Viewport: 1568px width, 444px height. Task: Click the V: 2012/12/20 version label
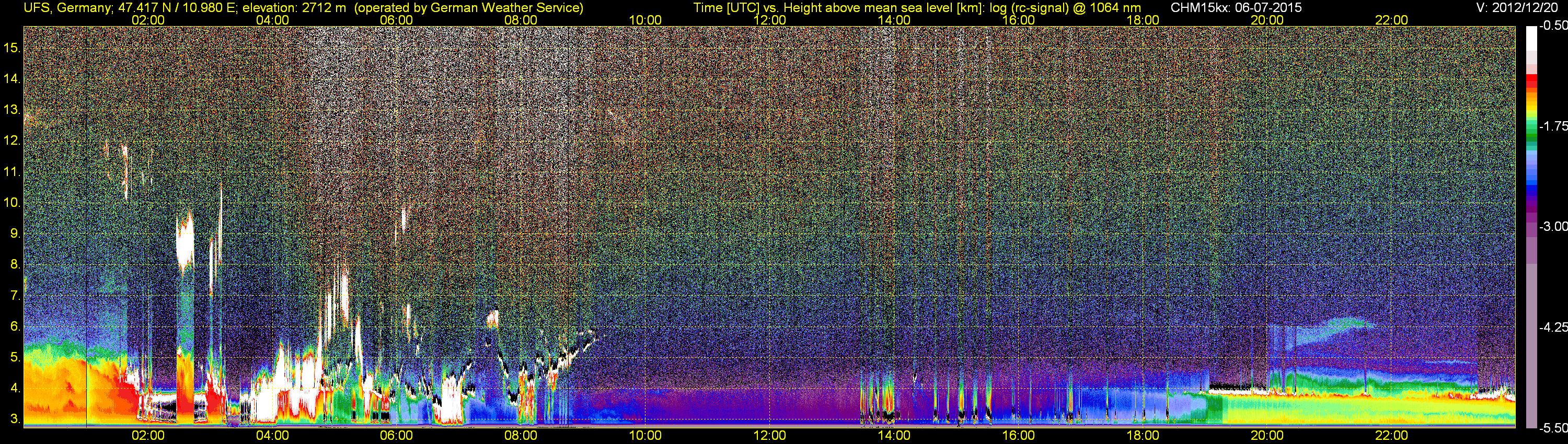(1519, 8)
